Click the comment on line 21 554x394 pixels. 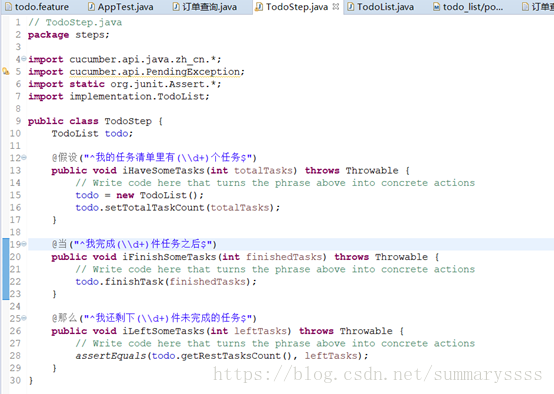click(x=275, y=269)
